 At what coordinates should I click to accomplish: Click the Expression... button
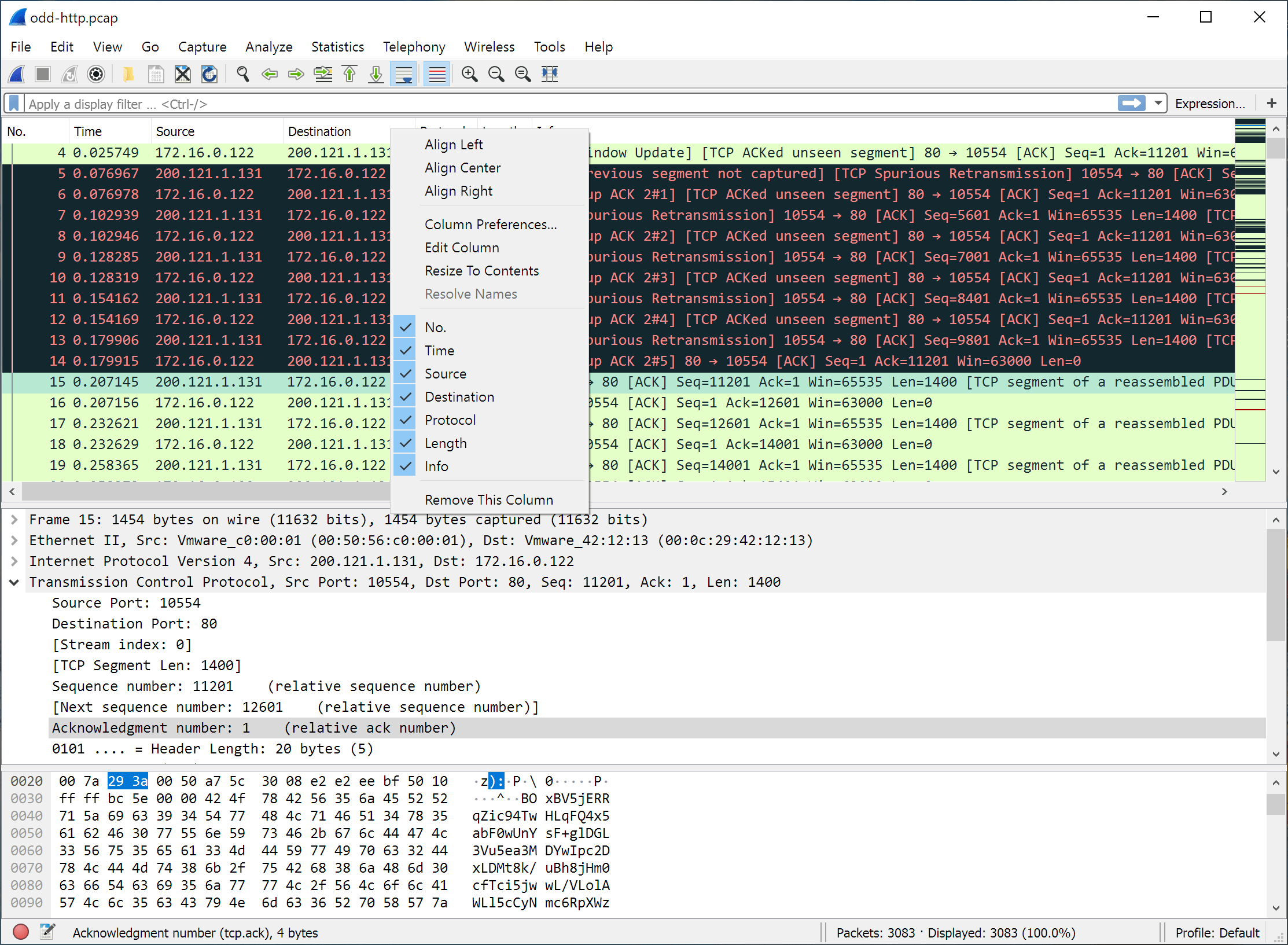tap(1210, 104)
